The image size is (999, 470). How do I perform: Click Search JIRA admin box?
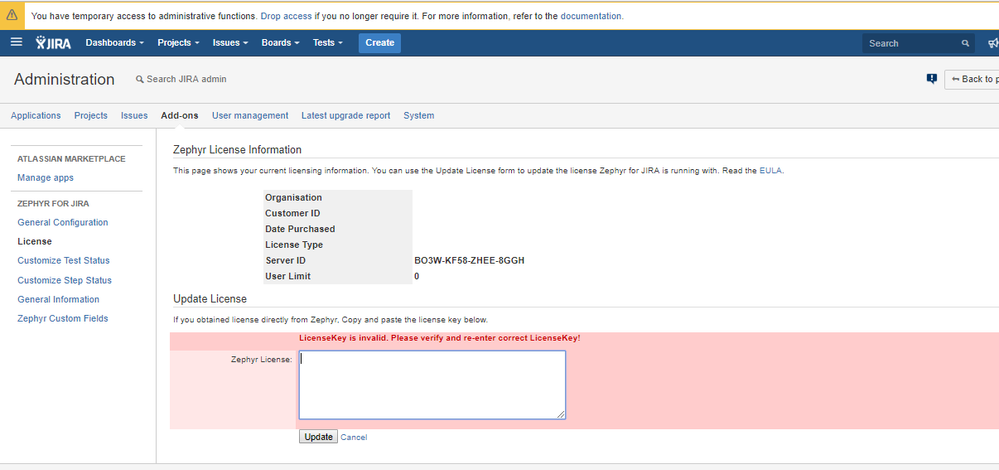tap(182, 79)
